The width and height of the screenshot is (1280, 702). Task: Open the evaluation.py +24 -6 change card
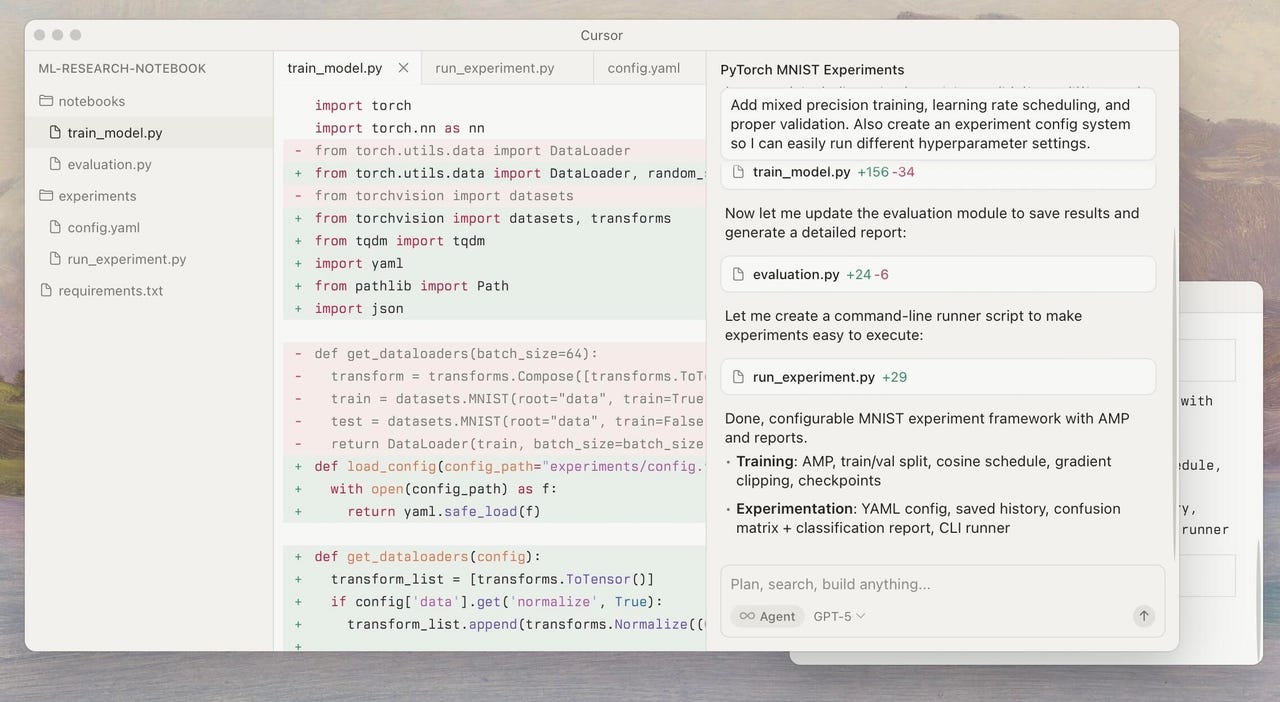tap(937, 274)
